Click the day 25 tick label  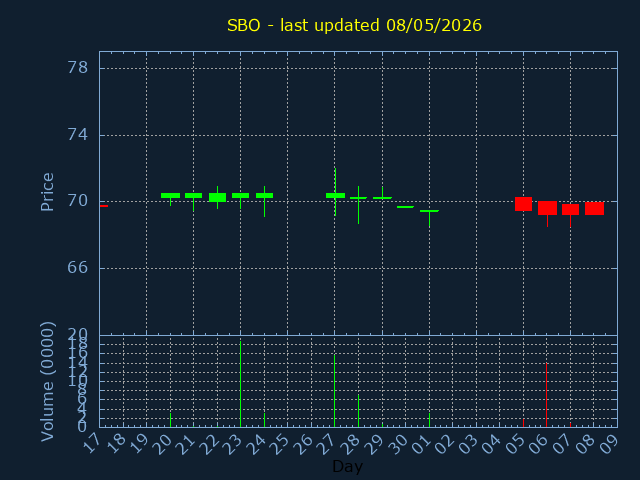pos(280,443)
